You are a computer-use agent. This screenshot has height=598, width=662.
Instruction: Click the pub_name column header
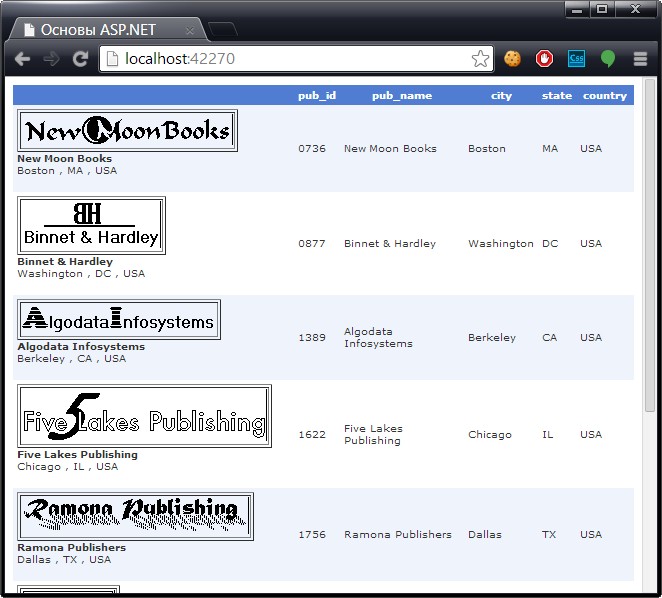point(402,95)
